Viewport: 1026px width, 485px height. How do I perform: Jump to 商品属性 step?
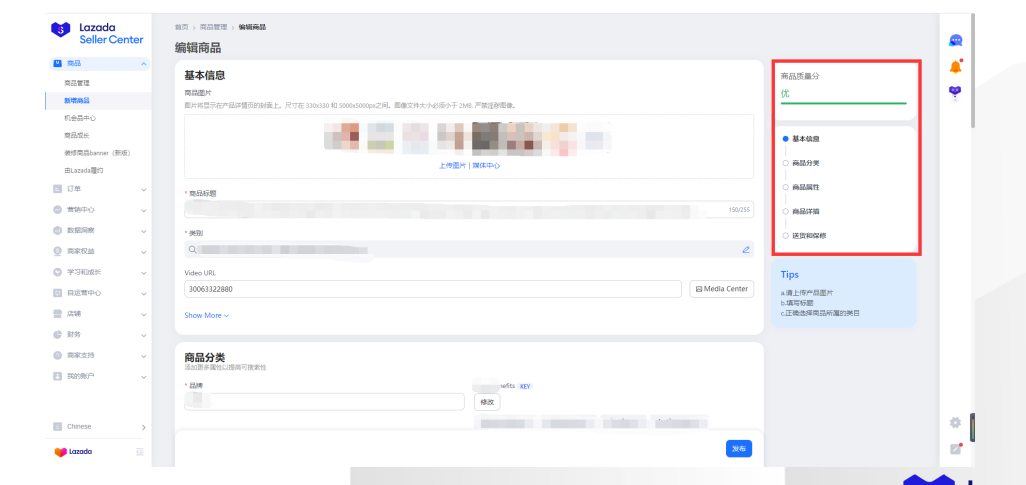pyautogui.click(x=805, y=187)
